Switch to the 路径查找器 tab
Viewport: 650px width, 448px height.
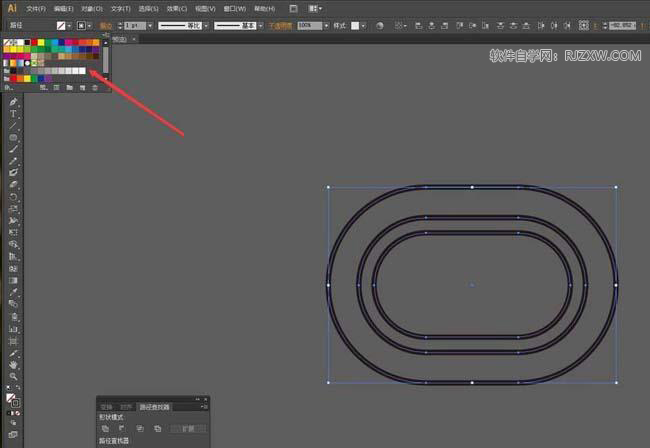pos(154,407)
